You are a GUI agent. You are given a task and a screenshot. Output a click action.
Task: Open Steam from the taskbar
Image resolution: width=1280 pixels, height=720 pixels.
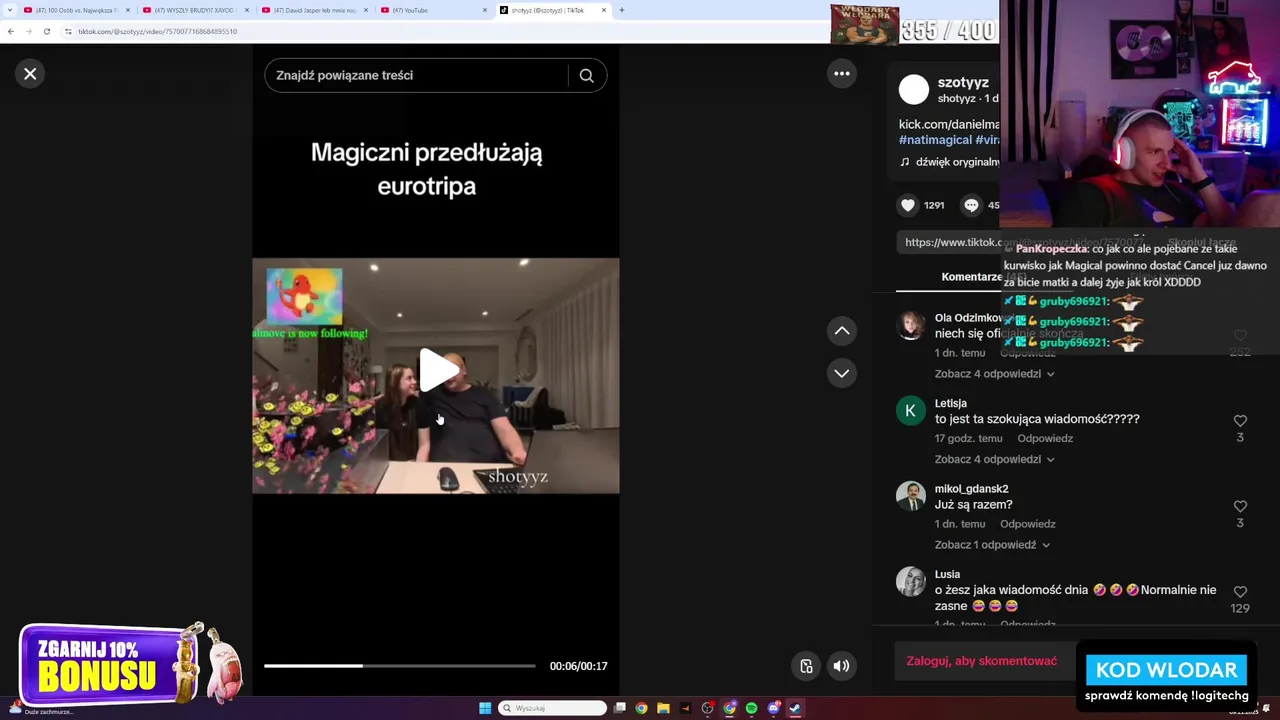(x=795, y=708)
